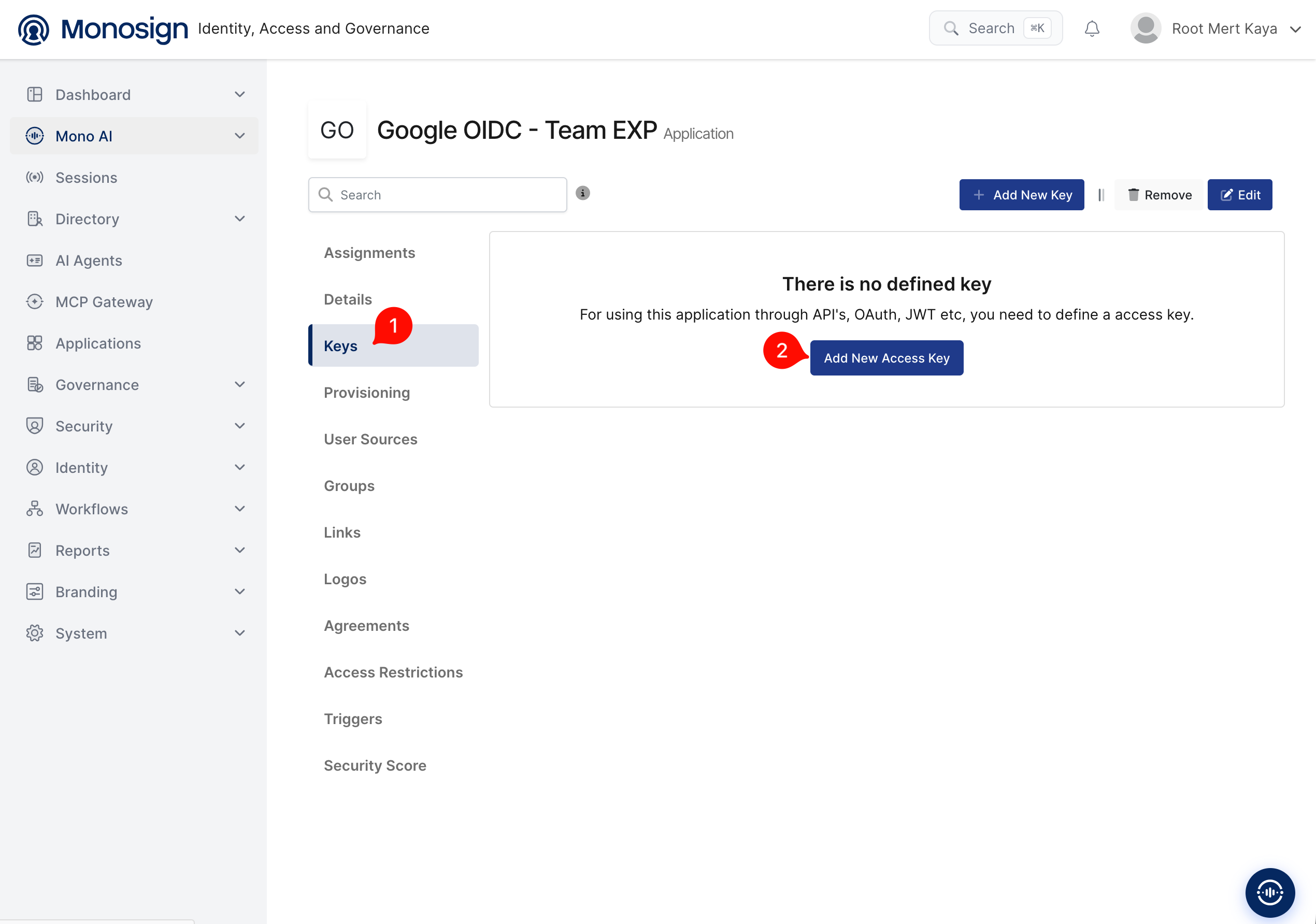Click the Add New Access Key button
The width and height of the screenshot is (1316, 924).
886,358
